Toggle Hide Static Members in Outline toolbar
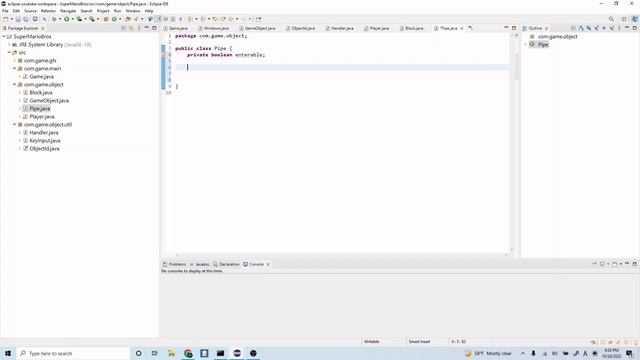The width and height of the screenshot is (640, 360). 596,28
